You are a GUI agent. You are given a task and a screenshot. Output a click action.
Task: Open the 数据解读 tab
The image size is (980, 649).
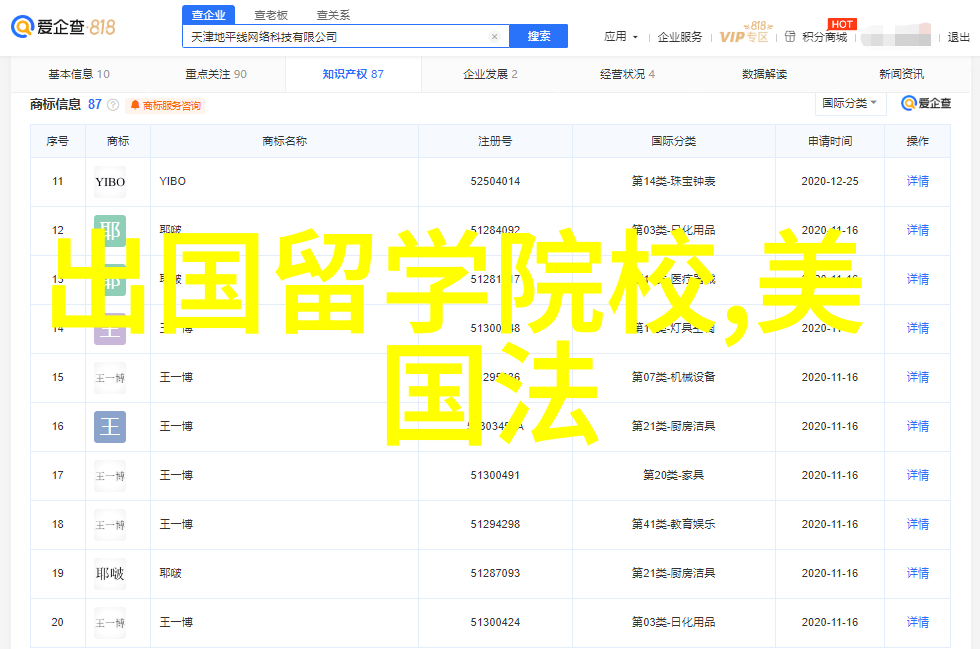[x=764, y=74]
